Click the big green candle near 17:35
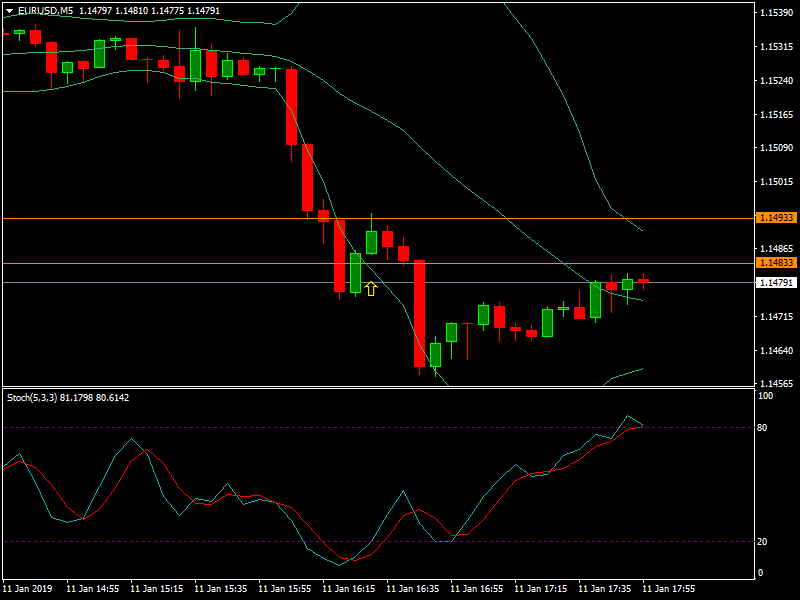Viewport: 800px width, 600px height. [x=596, y=299]
